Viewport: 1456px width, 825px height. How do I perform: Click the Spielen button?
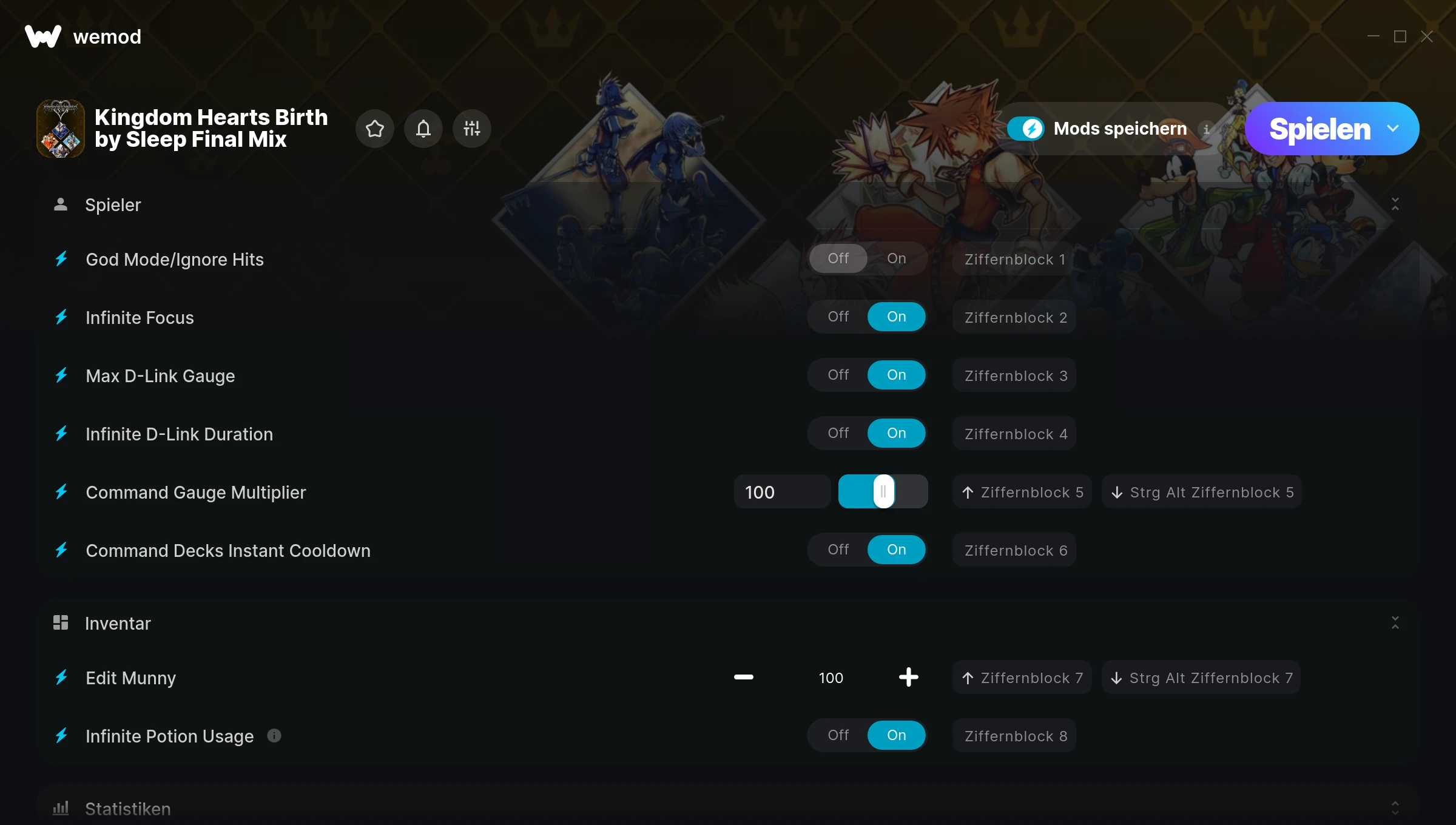click(x=1320, y=129)
